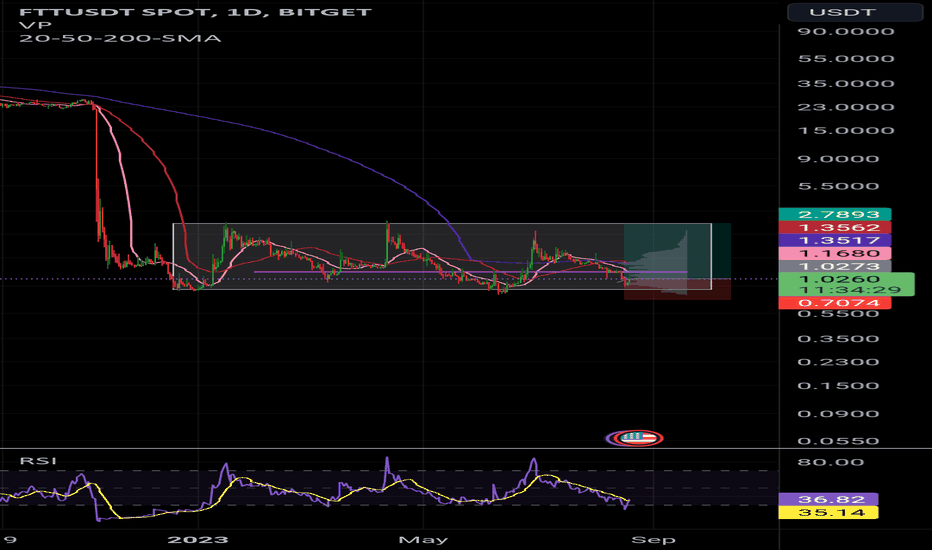The image size is (932, 550).
Task: Click the 1.3562 red SMA price label
Action: (835, 228)
